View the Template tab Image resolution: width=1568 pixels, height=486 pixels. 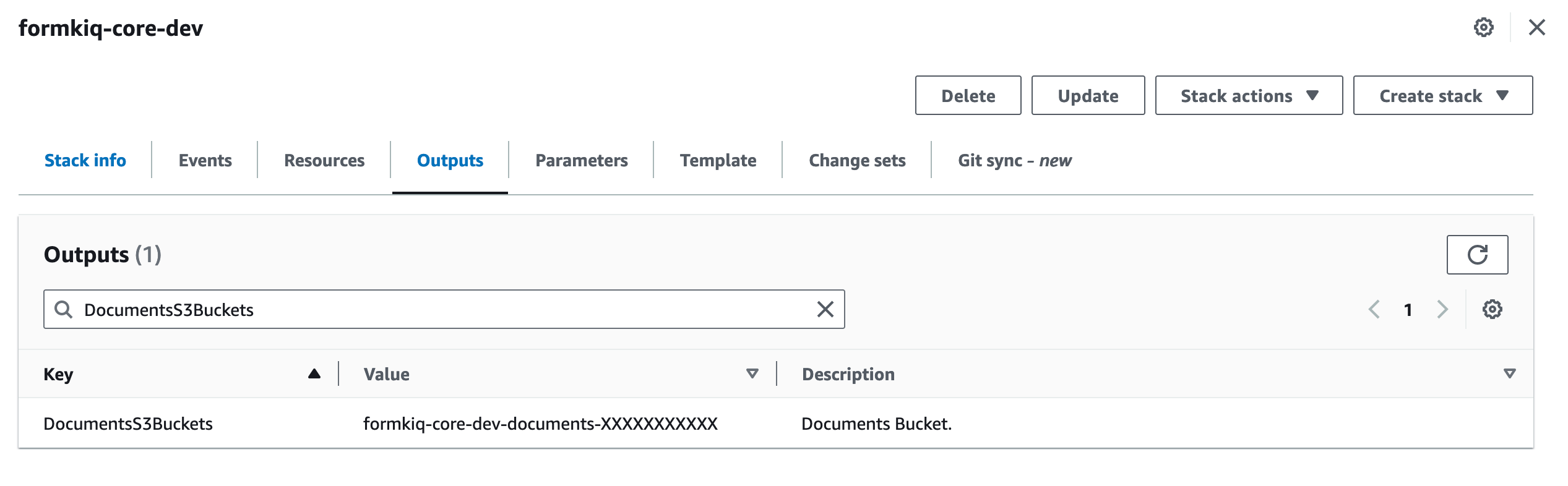click(x=718, y=161)
